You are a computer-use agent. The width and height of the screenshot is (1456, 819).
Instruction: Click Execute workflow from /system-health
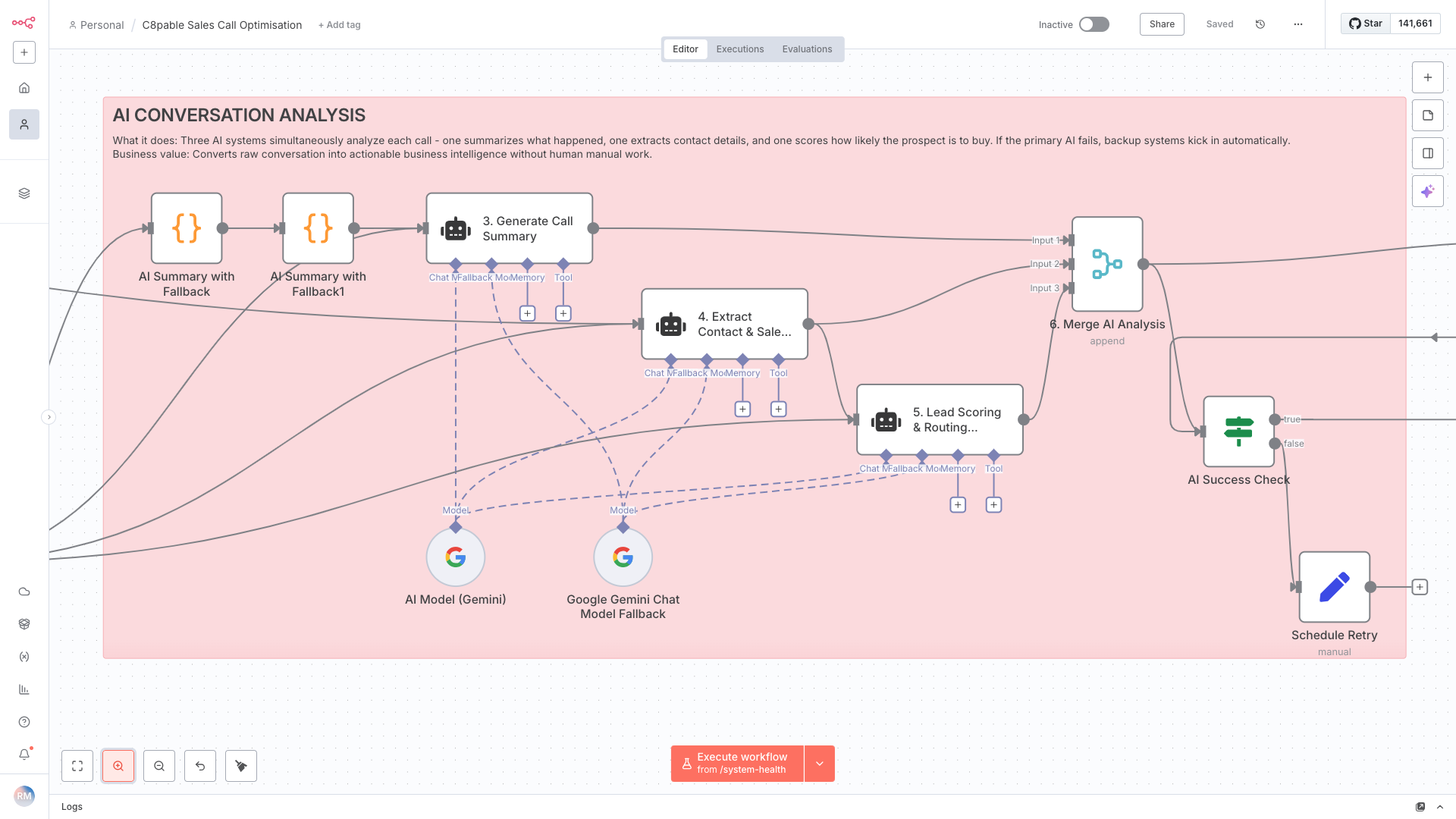coord(737,764)
